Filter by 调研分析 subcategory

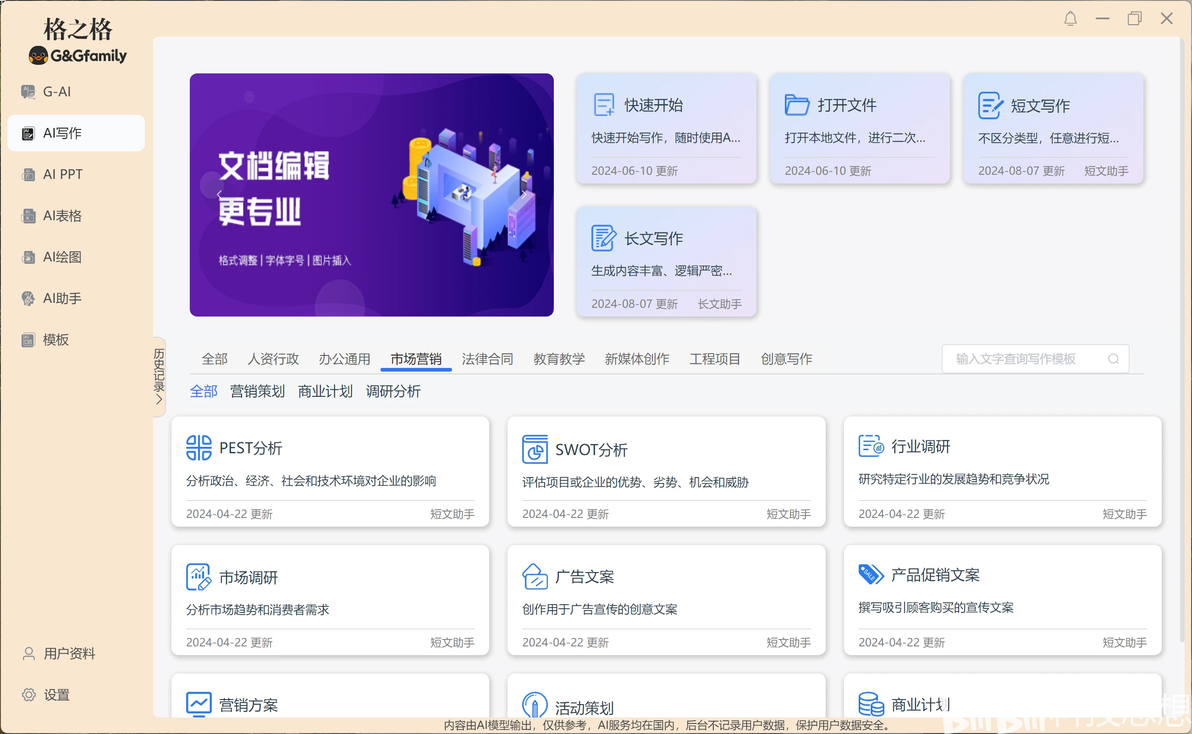[x=393, y=391]
